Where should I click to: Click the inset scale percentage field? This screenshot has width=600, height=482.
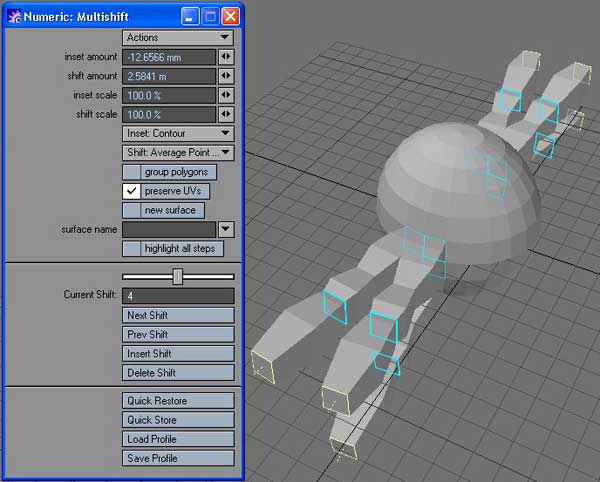(169, 95)
